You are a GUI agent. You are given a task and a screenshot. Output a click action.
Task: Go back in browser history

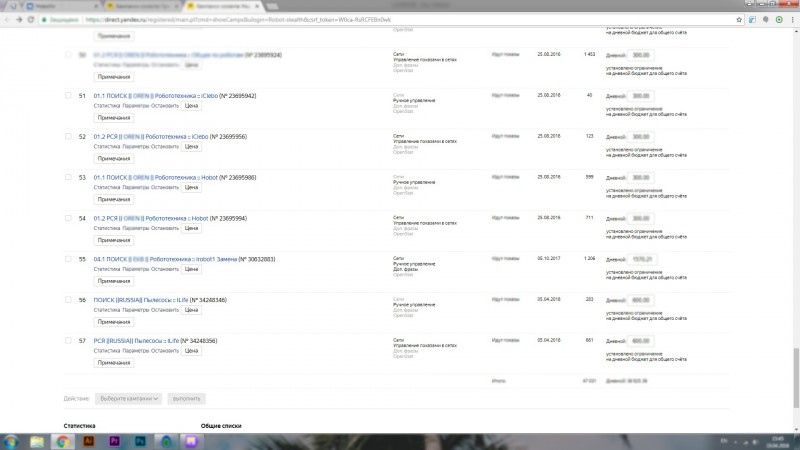tap(7, 19)
